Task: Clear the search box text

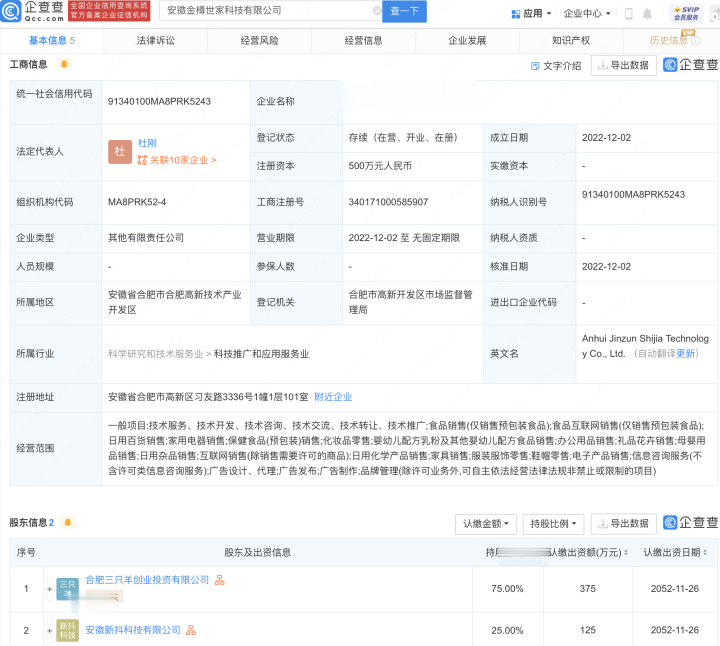Action: (377, 11)
